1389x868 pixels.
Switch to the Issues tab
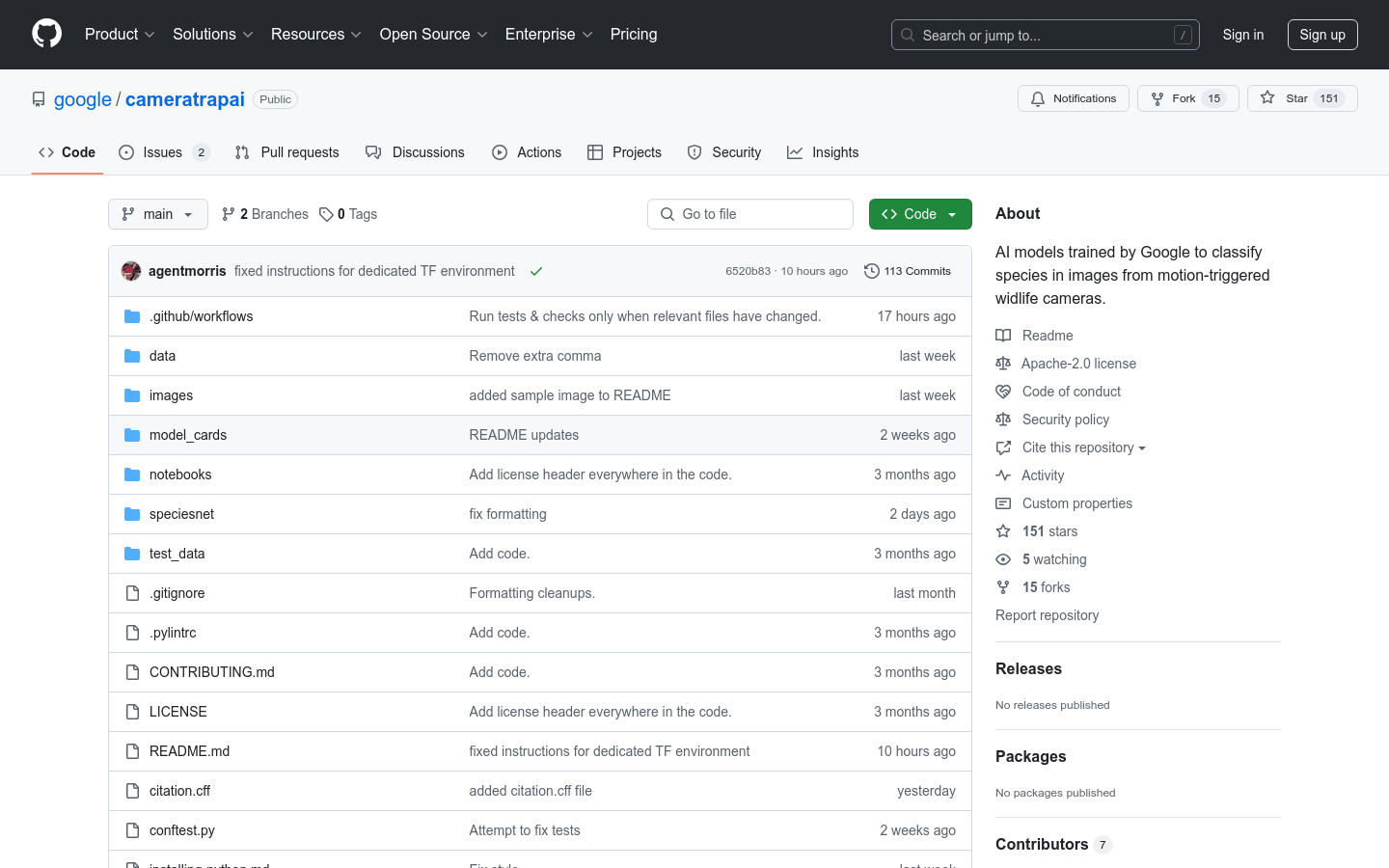[x=163, y=152]
